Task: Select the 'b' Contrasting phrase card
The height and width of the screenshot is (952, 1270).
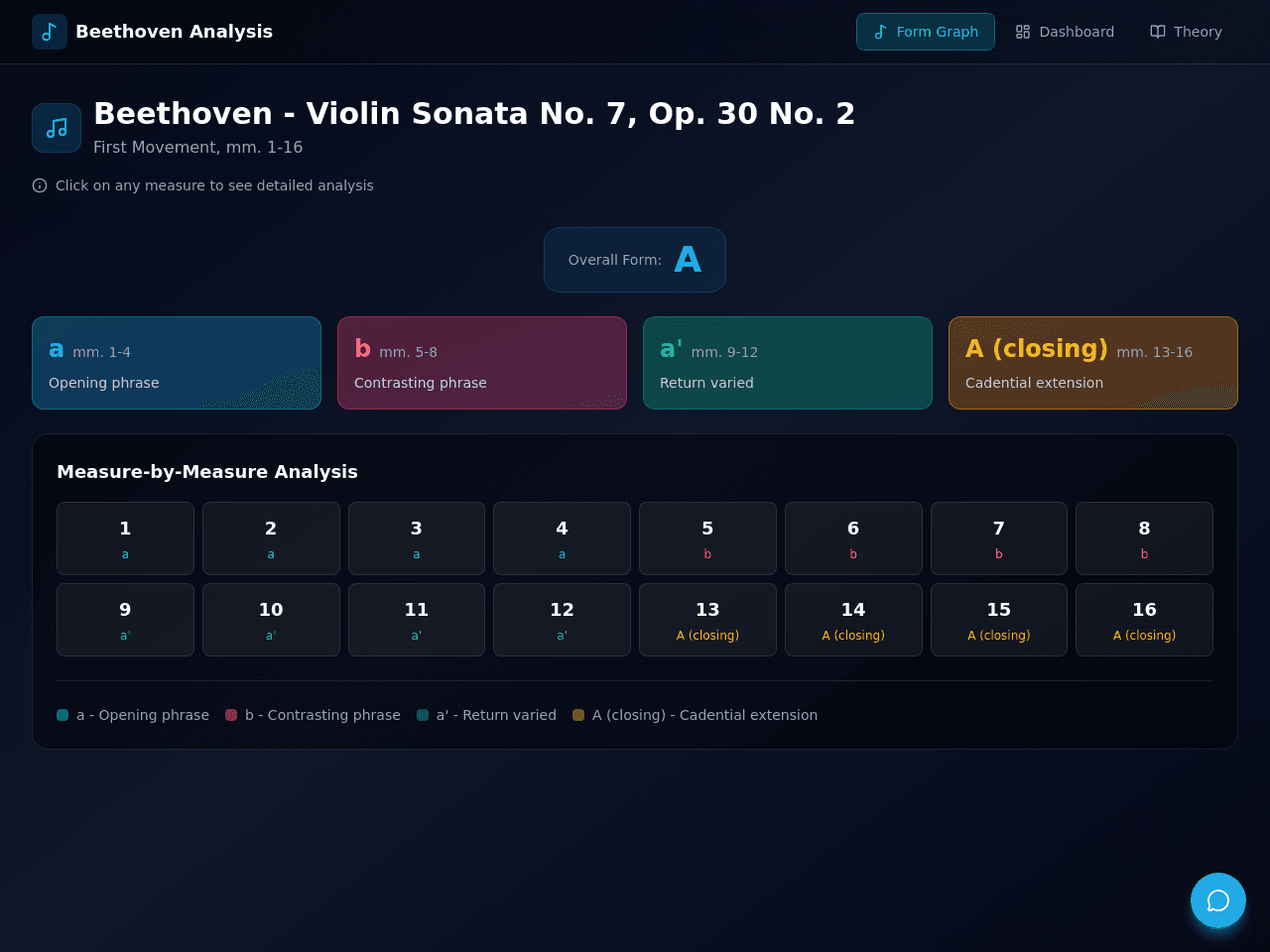Action: point(482,363)
